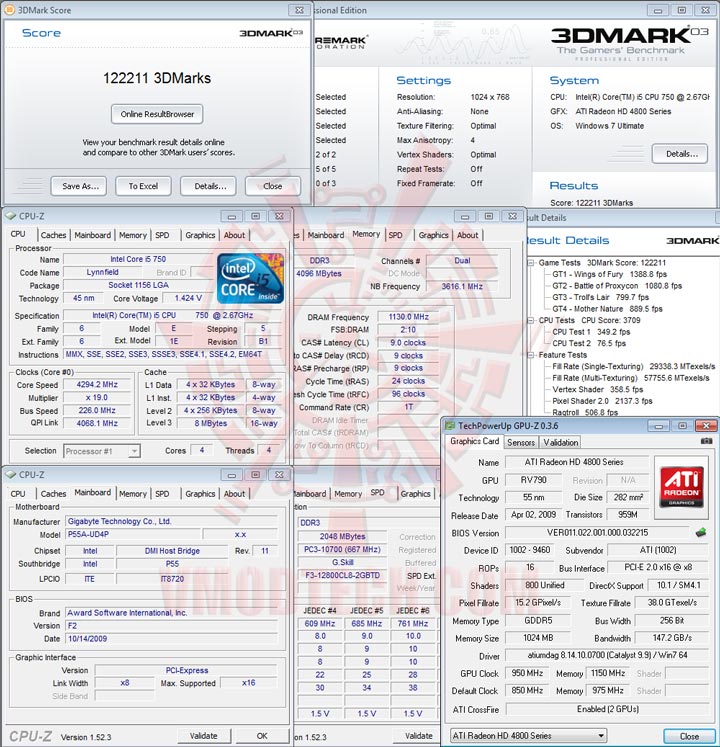The width and height of the screenshot is (720, 747).
Task: Minimize the TechPowerUp GPU-Z window
Action: tap(659, 425)
